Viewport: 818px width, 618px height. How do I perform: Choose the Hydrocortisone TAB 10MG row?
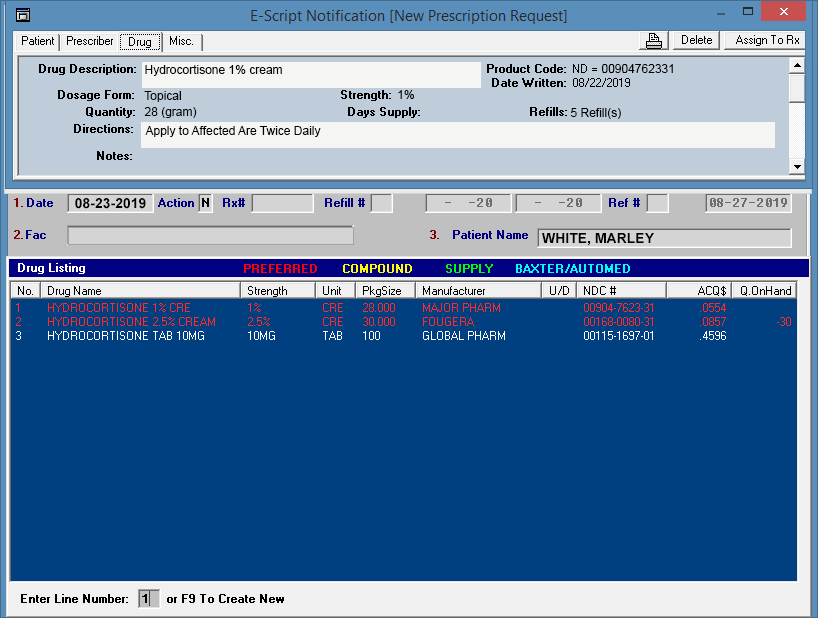tap(126, 337)
